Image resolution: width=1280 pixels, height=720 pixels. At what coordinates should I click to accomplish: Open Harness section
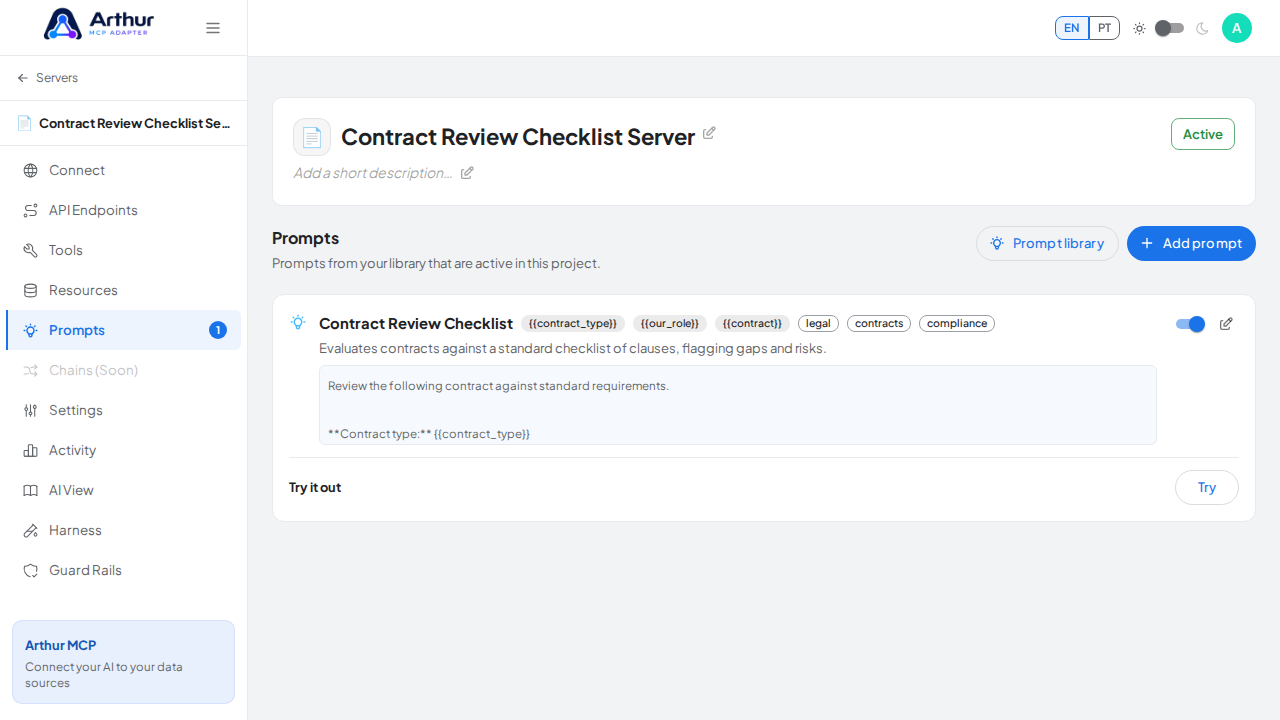pos(123,530)
